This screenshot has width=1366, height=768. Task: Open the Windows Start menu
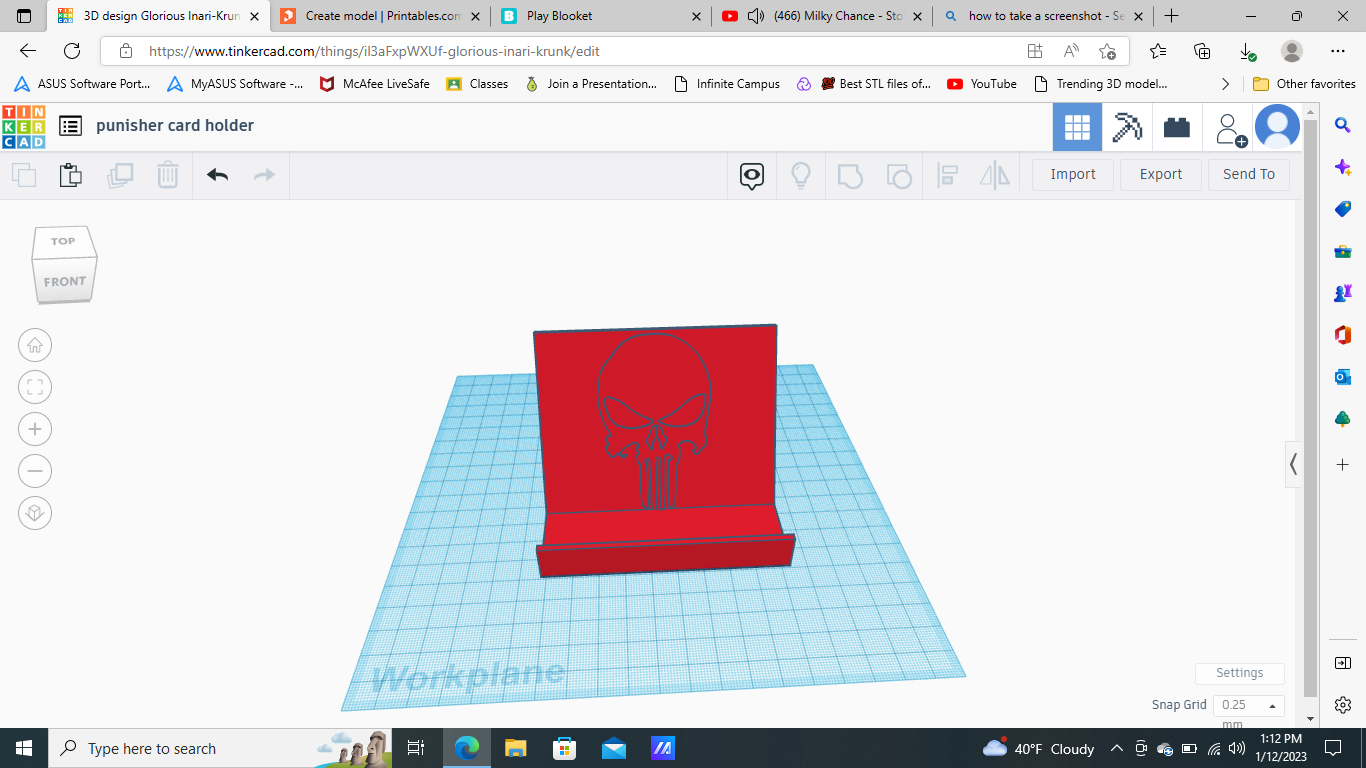[x=24, y=748]
